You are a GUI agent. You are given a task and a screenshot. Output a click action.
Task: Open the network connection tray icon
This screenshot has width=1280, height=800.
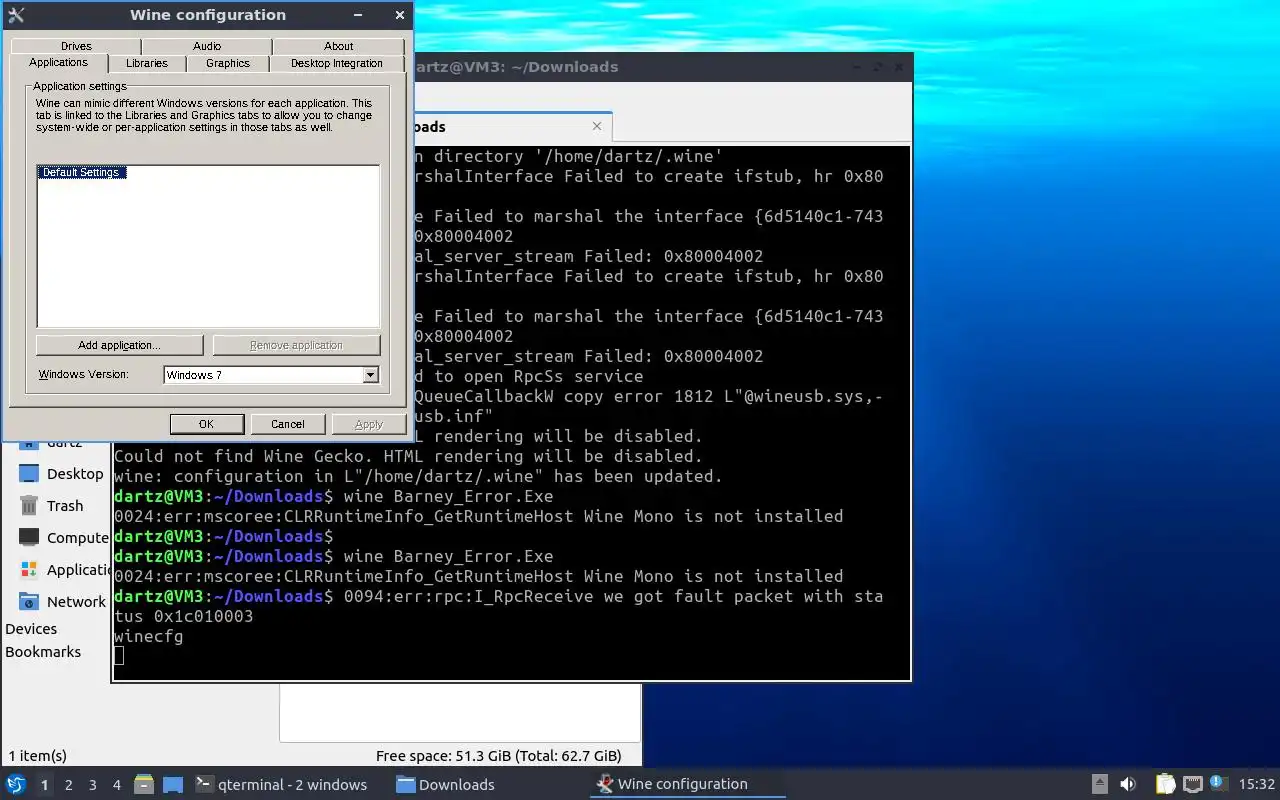[1192, 784]
